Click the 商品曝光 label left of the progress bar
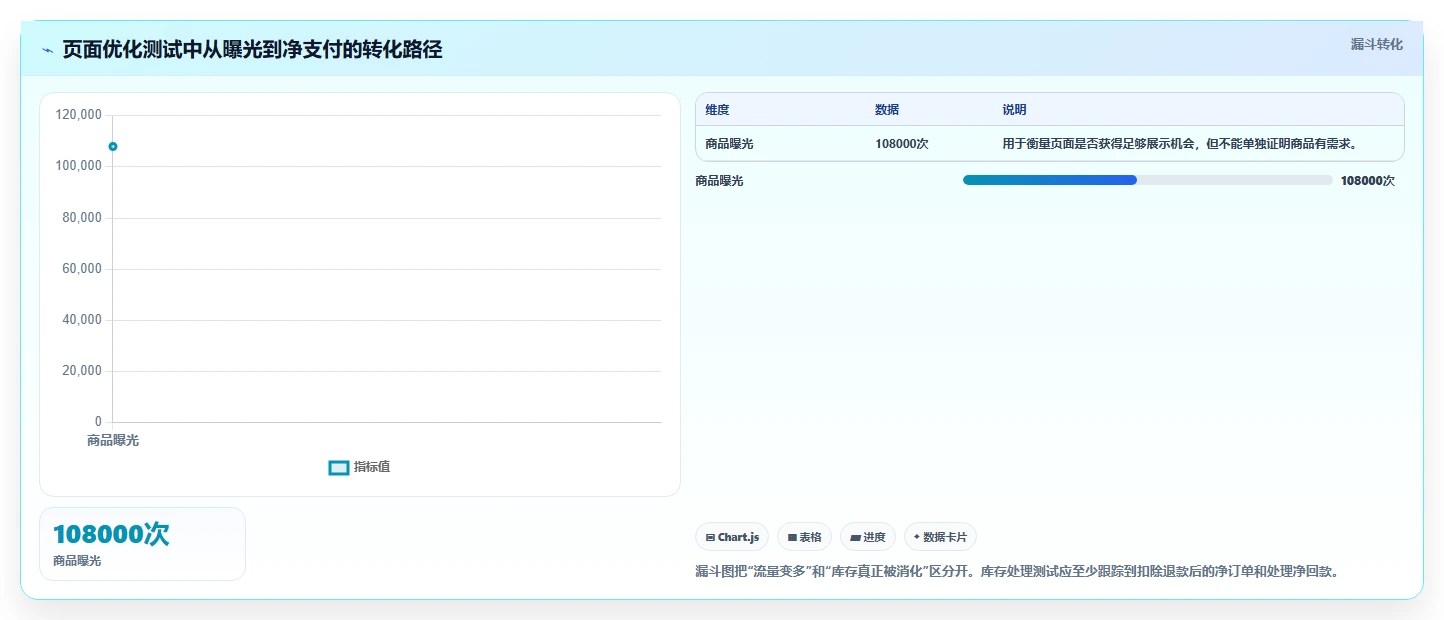 click(x=720, y=181)
